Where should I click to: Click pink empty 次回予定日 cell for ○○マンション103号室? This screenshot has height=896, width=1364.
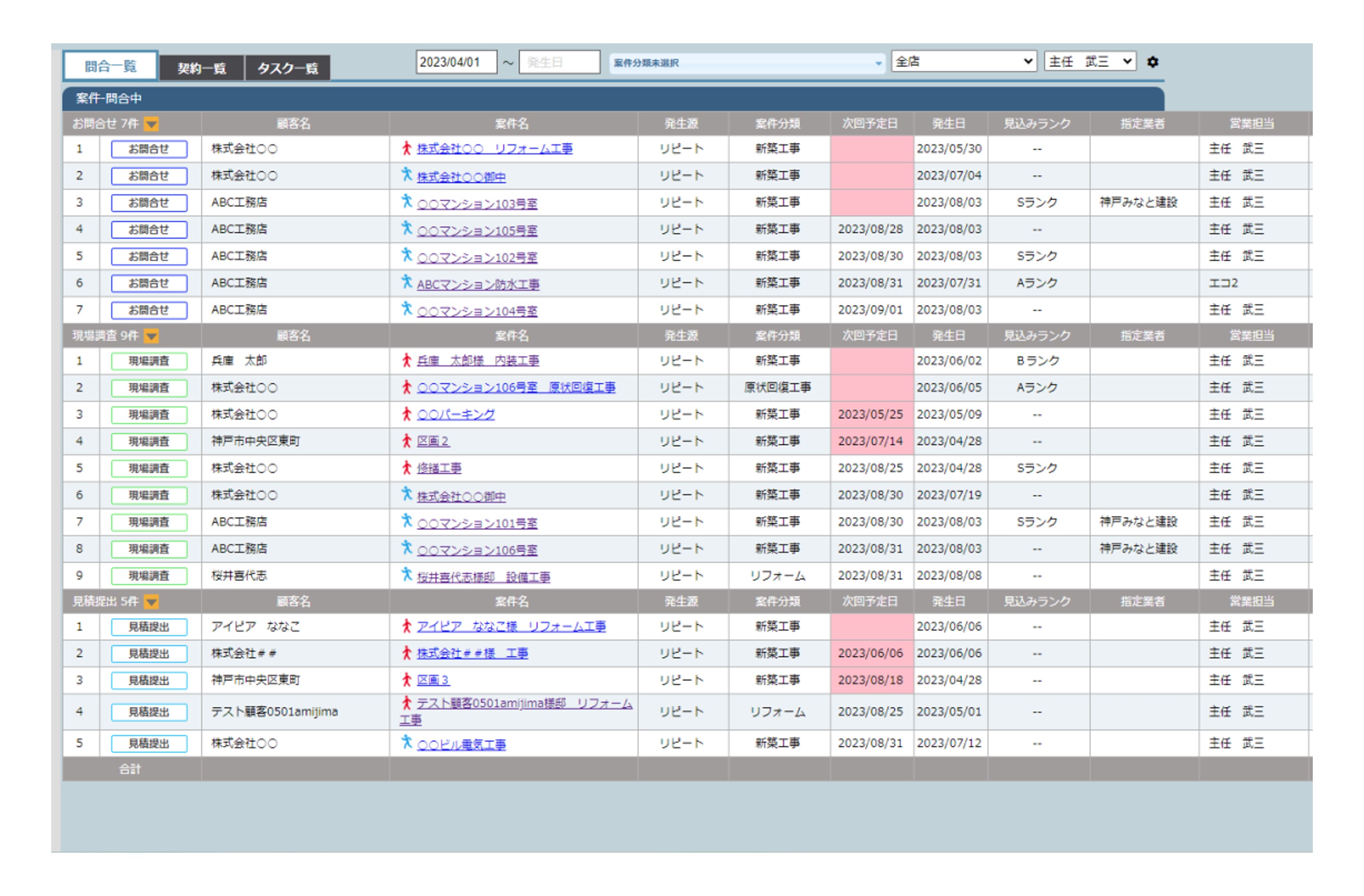click(x=872, y=202)
